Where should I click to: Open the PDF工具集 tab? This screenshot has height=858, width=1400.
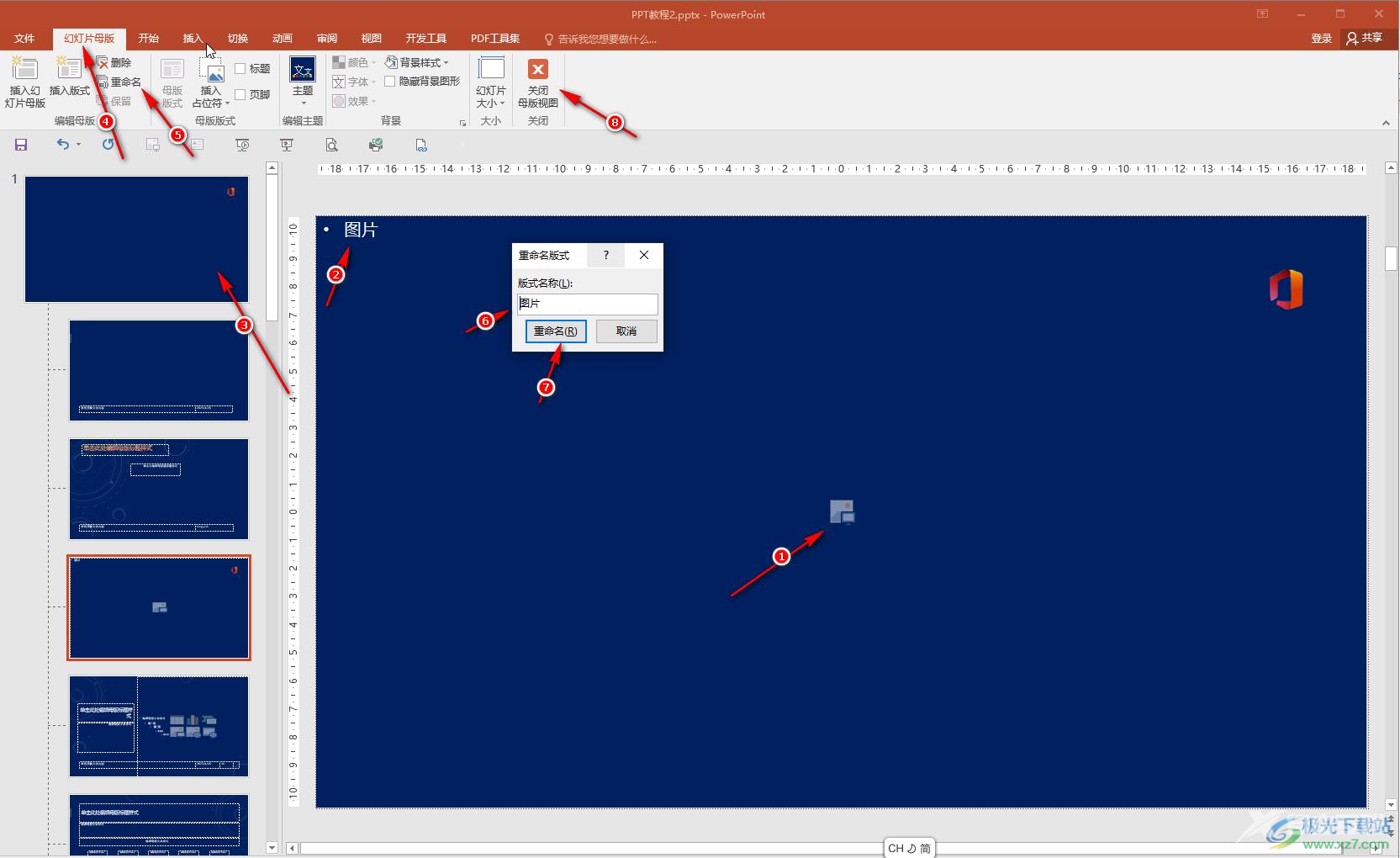(495, 38)
